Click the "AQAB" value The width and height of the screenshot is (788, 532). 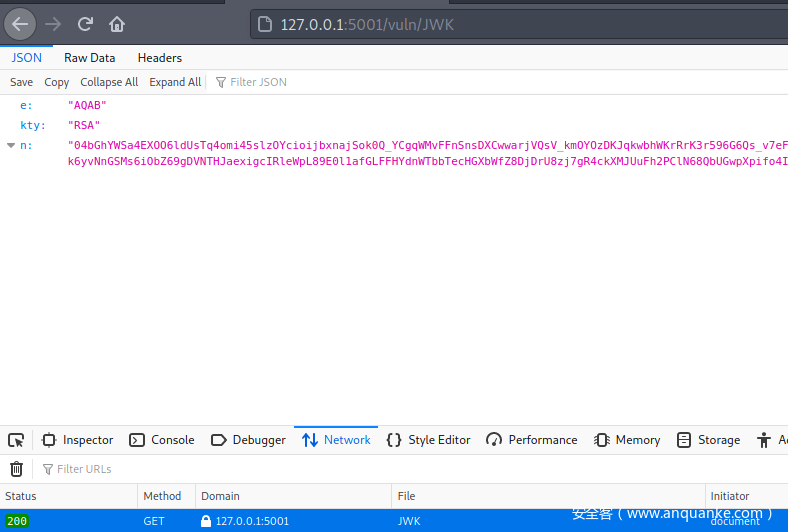click(x=87, y=105)
